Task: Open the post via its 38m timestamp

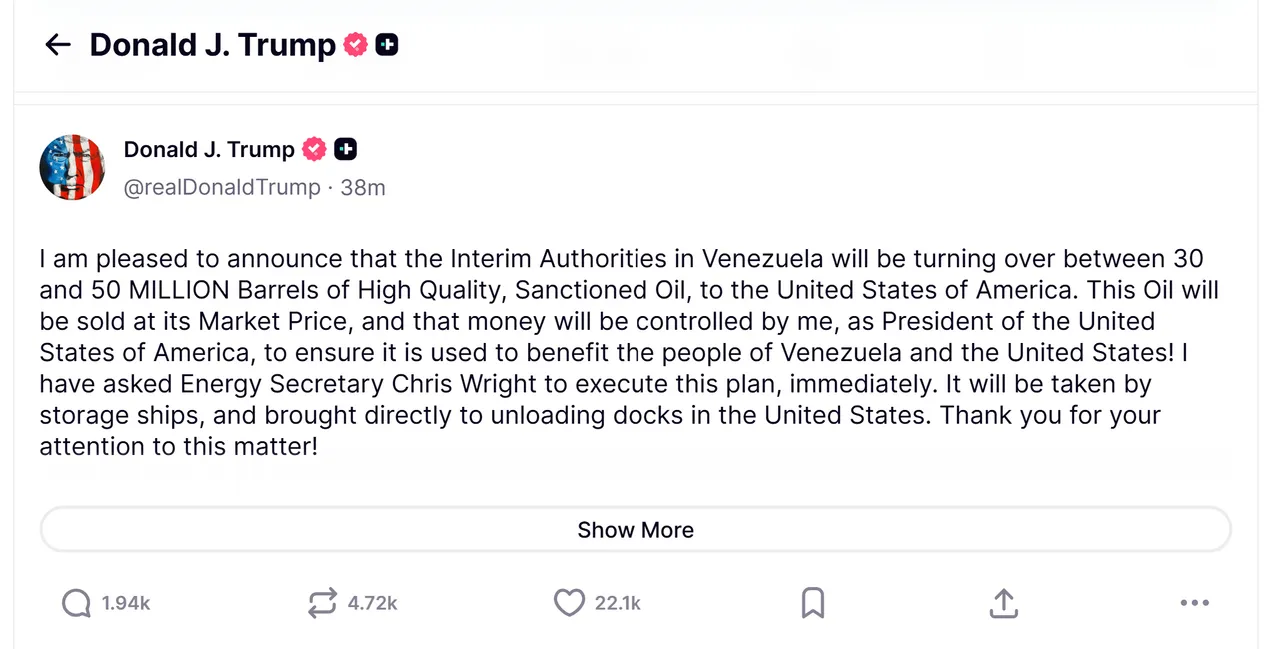Action: (363, 187)
